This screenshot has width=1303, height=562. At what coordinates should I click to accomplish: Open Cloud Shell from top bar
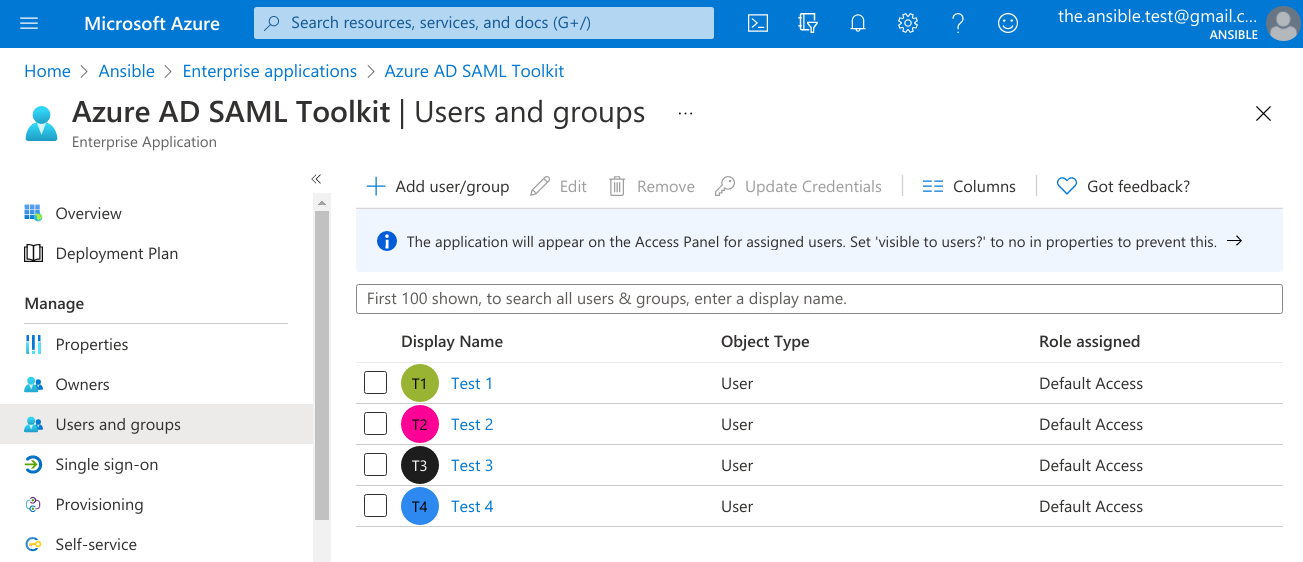click(758, 23)
